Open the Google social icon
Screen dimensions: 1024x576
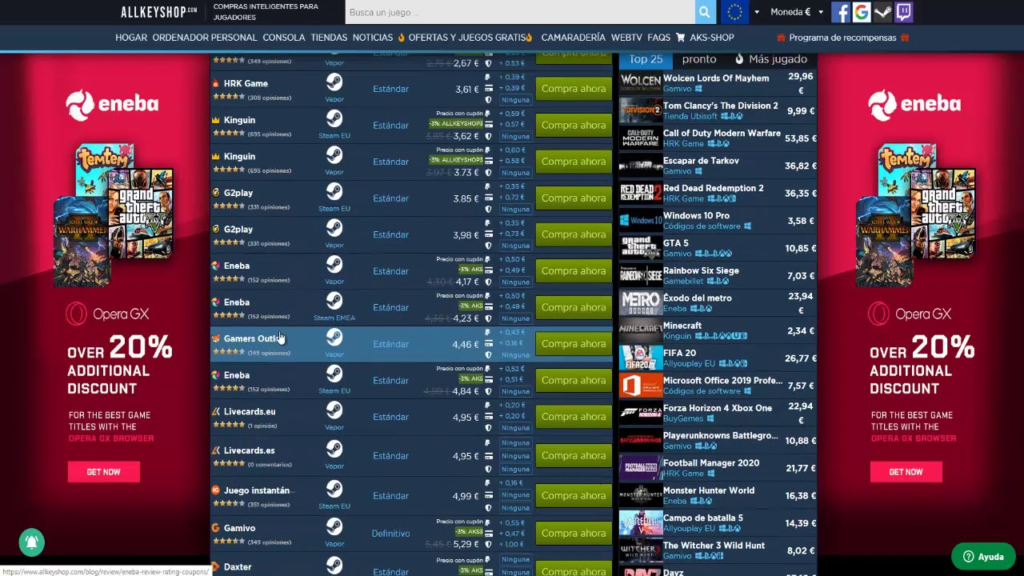[861, 12]
